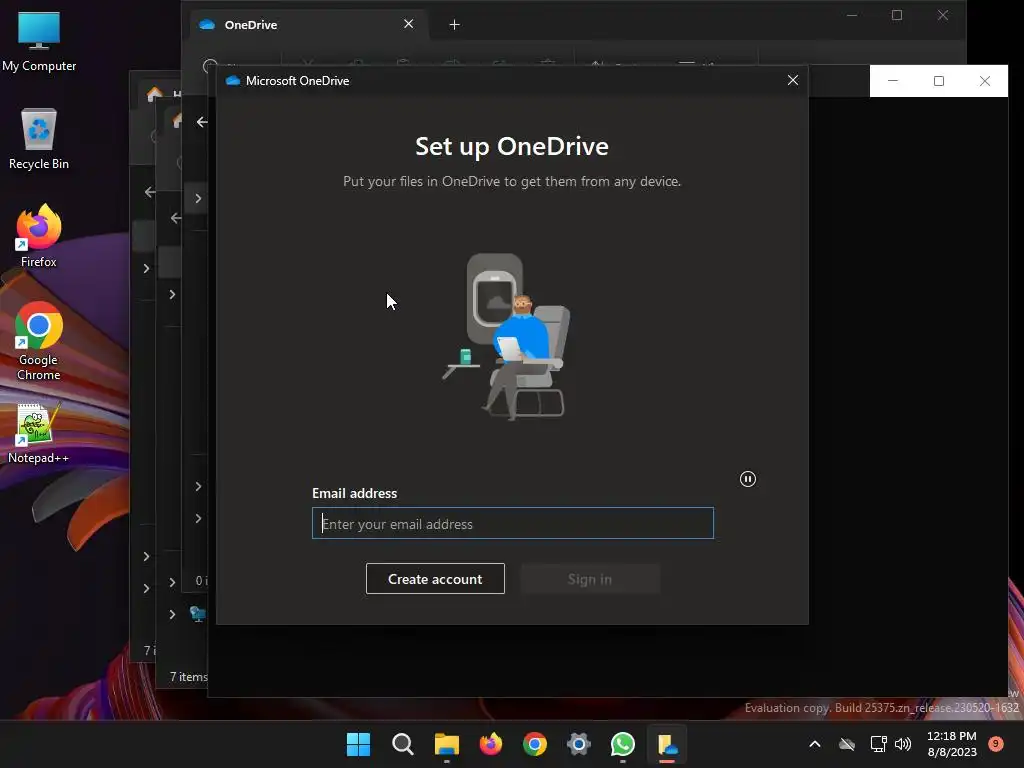1024x768 pixels.
Task: Click the email address input field
Action: 513,523
